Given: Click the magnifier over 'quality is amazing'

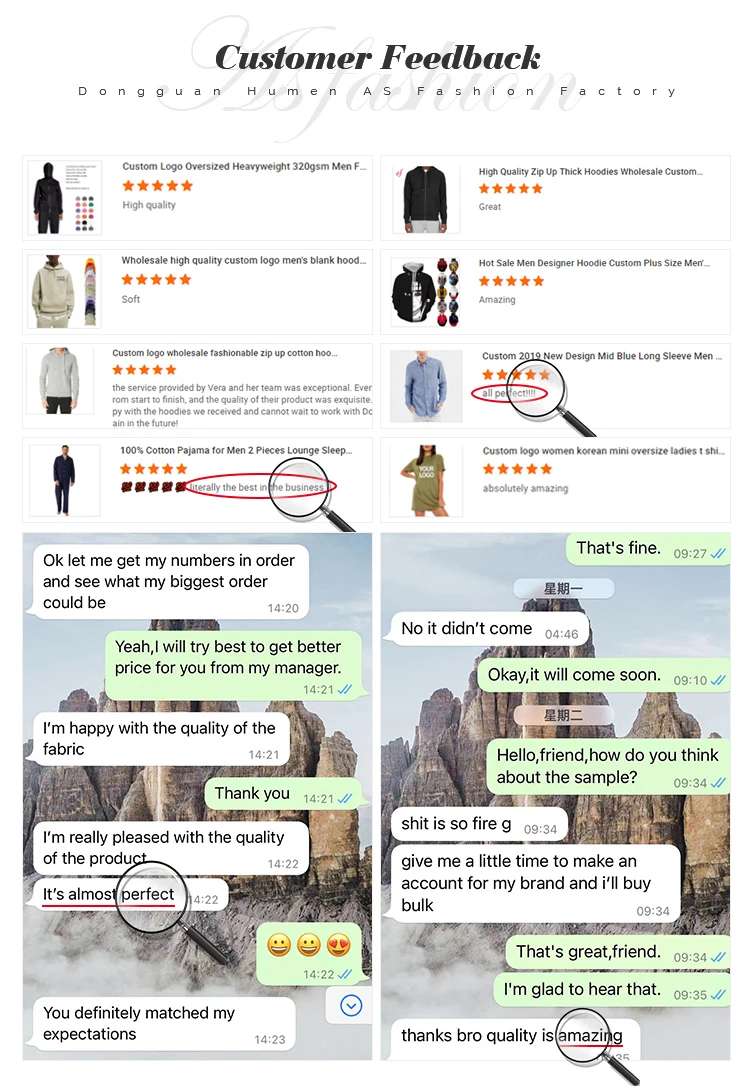Looking at the screenshot, I should [x=597, y=1046].
